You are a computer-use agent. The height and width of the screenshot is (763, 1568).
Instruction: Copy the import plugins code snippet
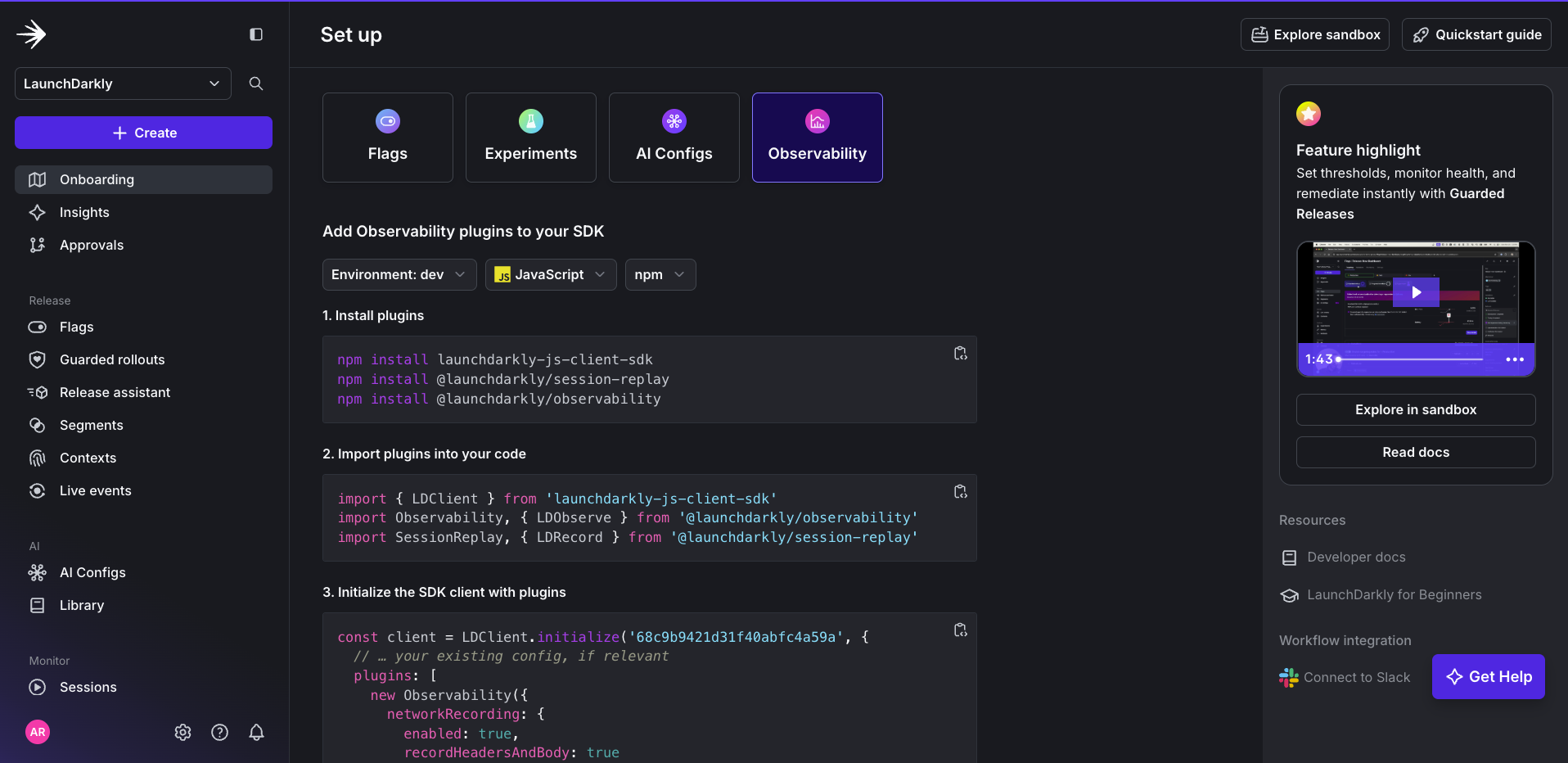point(959,491)
